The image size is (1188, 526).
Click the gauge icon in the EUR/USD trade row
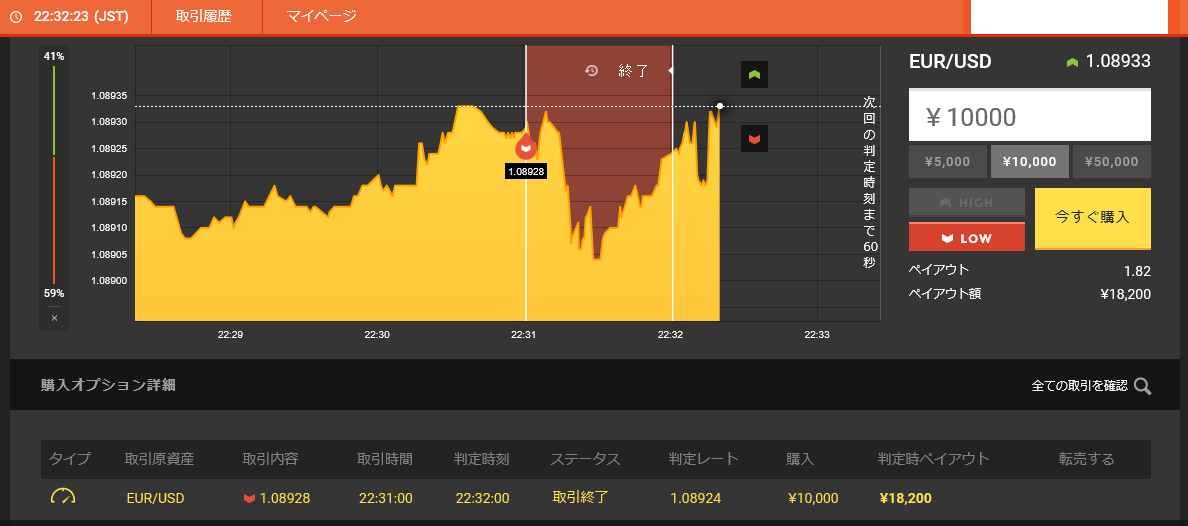click(x=63, y=497)
